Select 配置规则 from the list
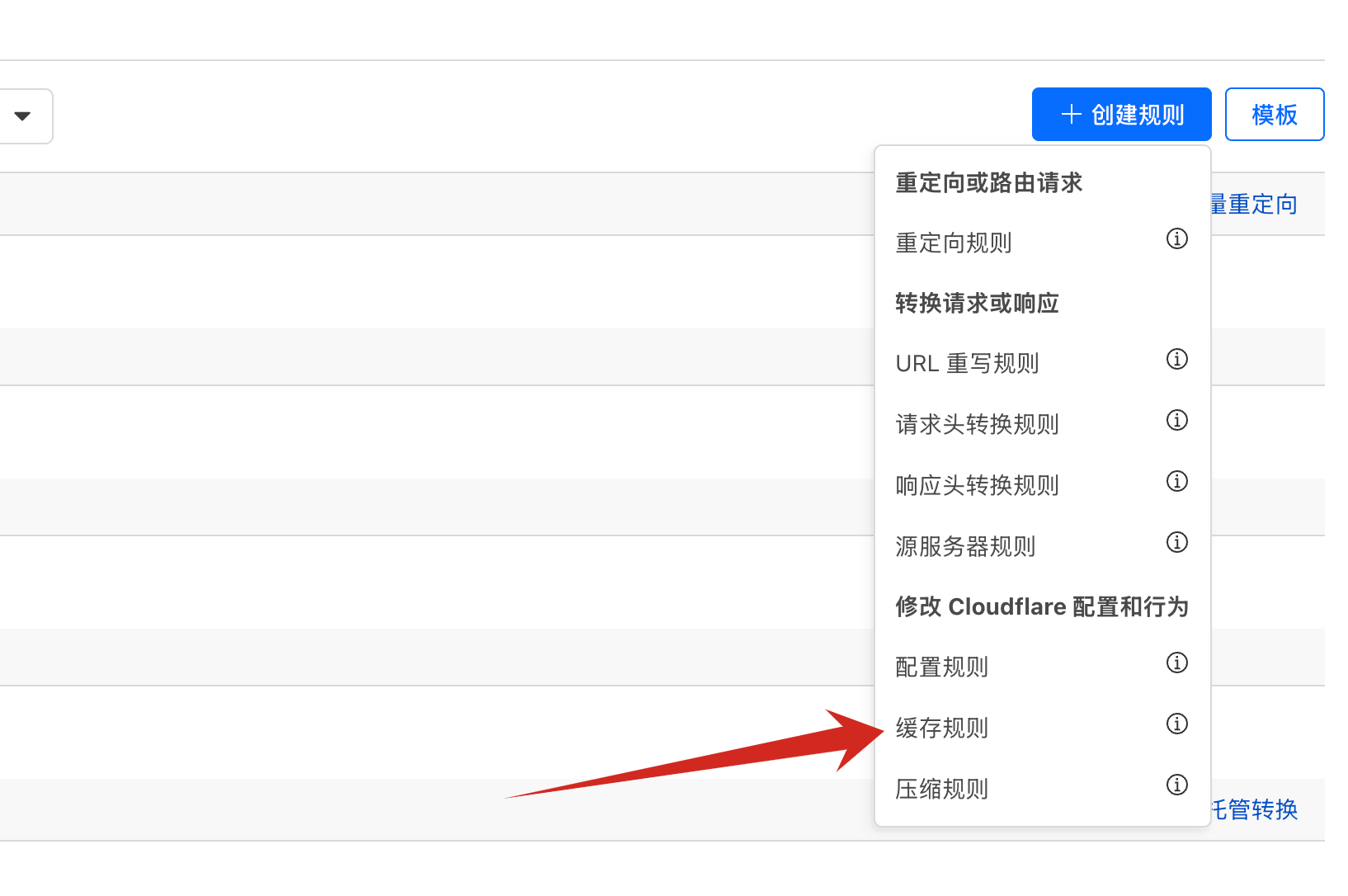 (x=942, y=667)
